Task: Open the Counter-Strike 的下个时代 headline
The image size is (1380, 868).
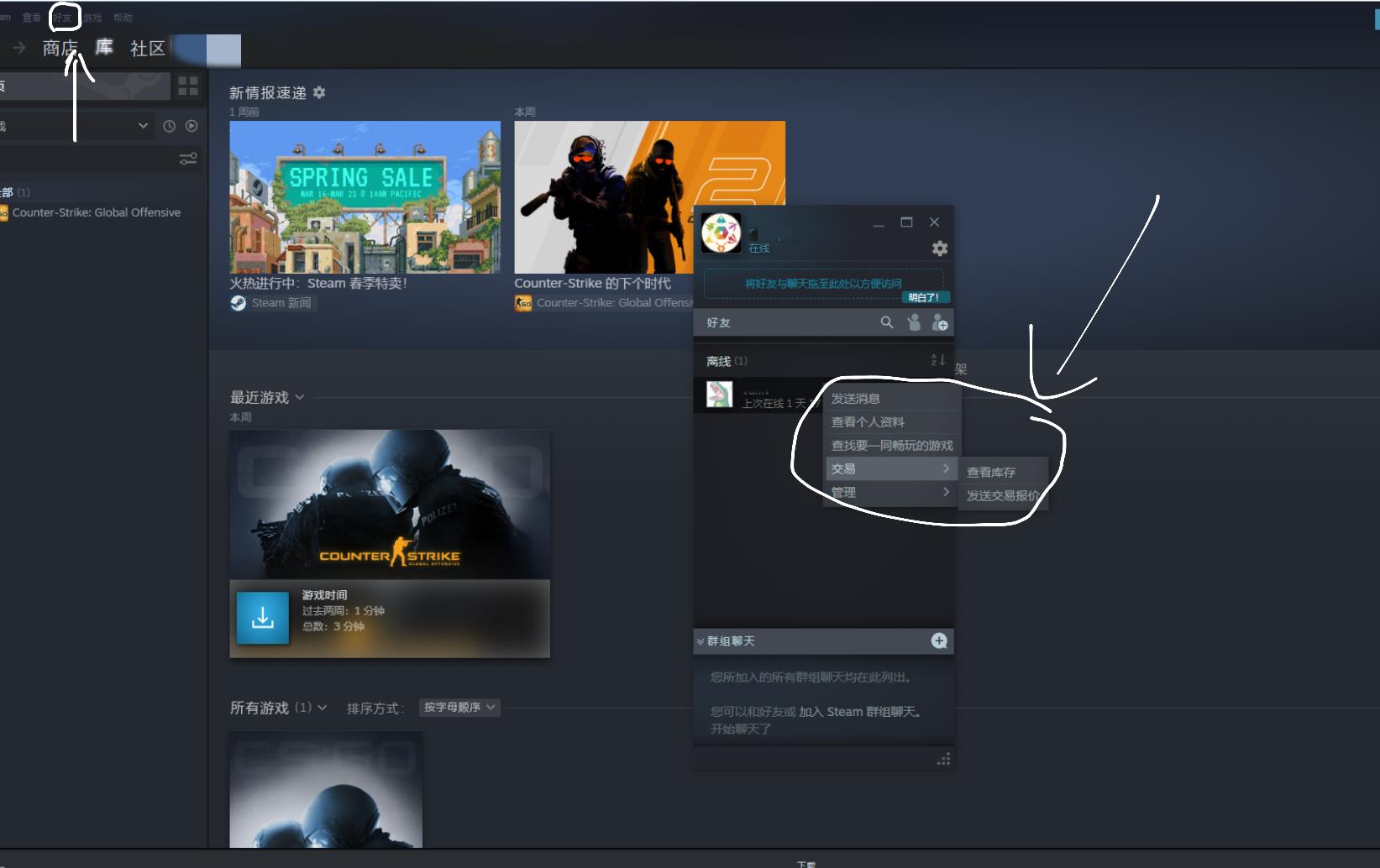Action: pos(592,284)
